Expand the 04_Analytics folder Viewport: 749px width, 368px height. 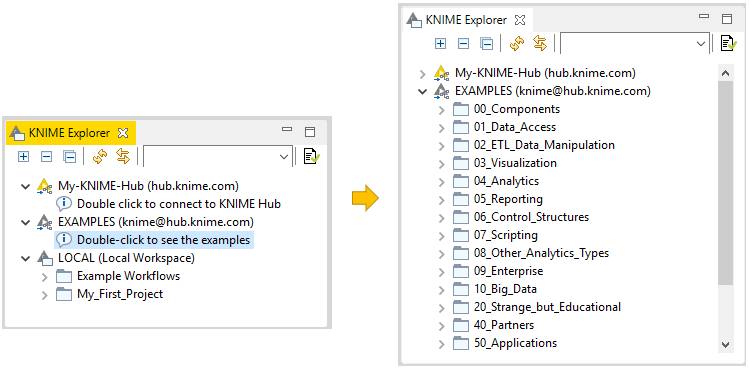[441, 182]
